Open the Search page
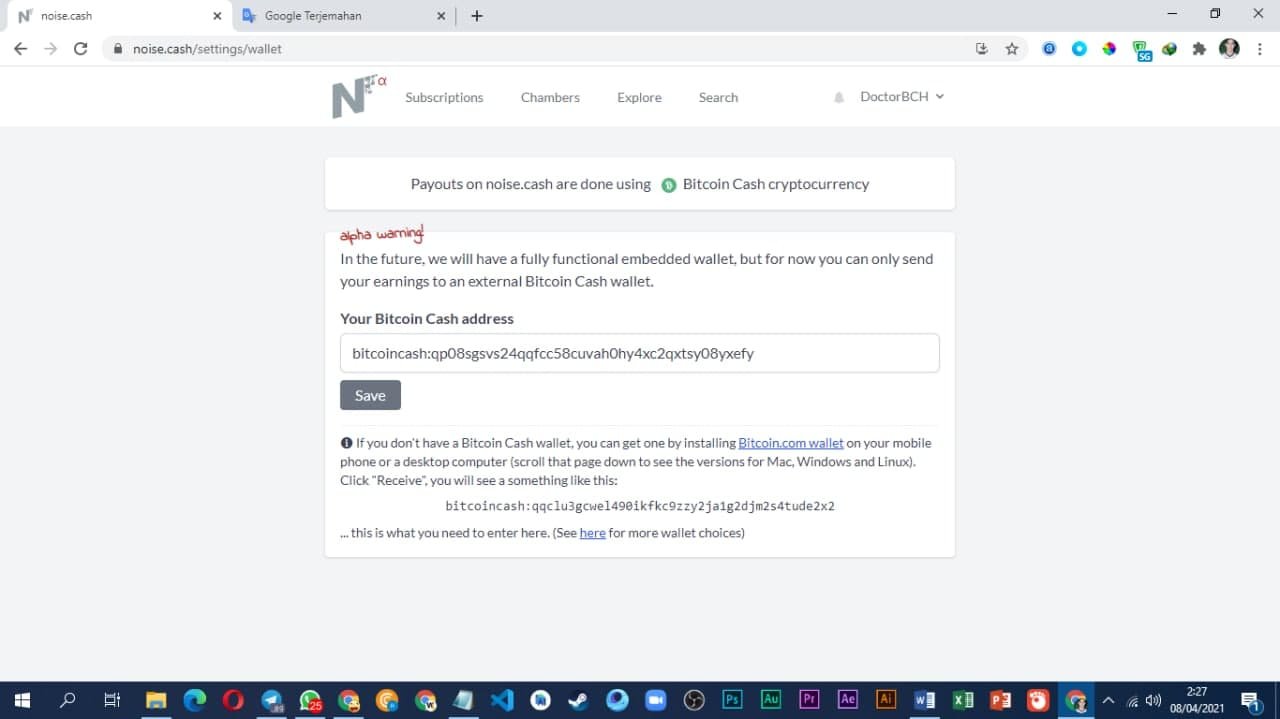The height and width of the screenshot is (719, 1280). tap(718, 97)
